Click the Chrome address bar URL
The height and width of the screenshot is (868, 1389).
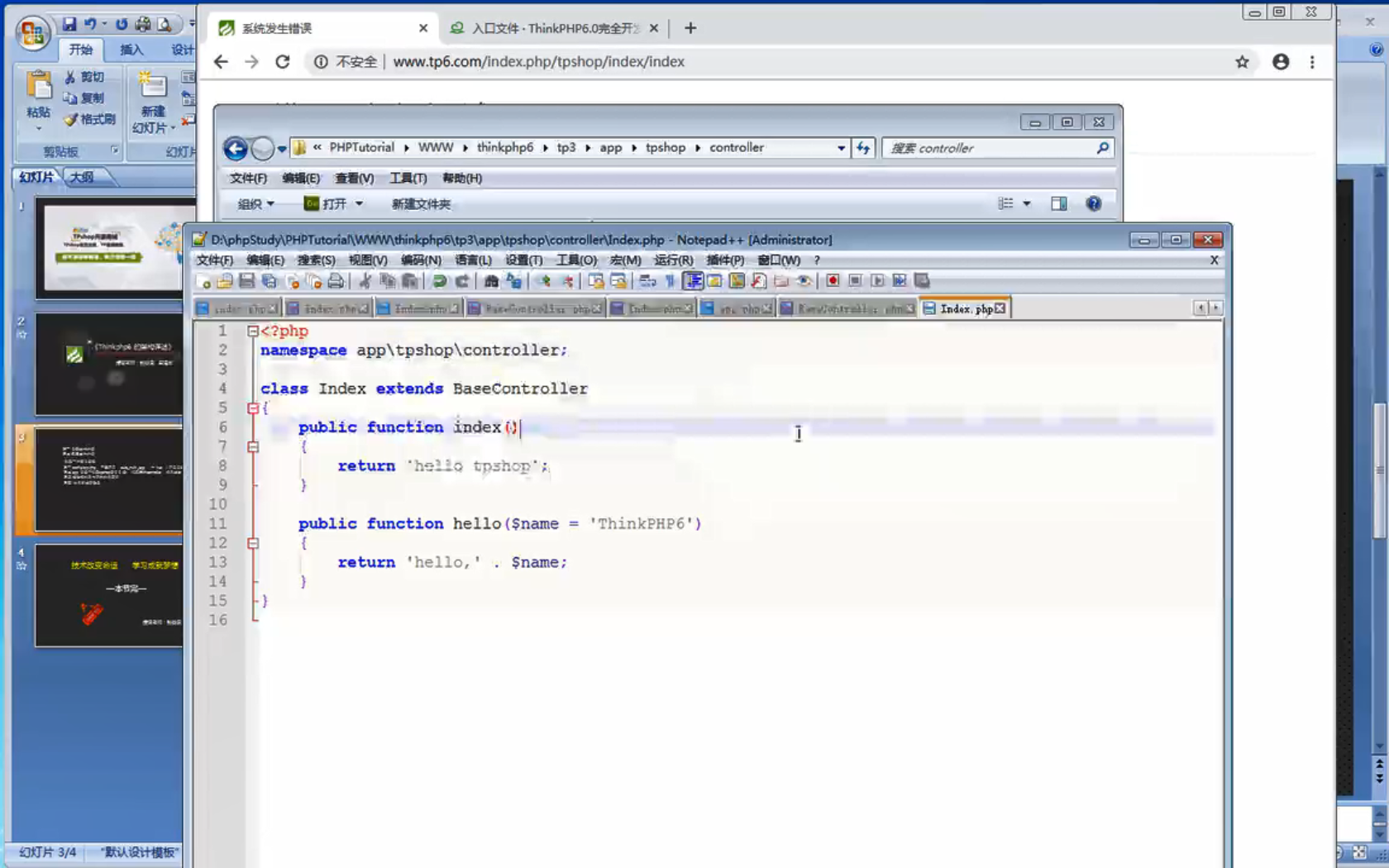538,62
